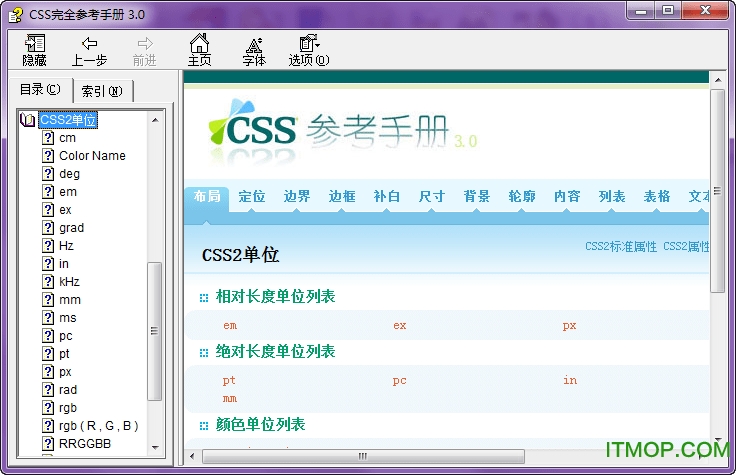This screenshot has width=736, height=475.
Task: Click the tree panel scroll up arrow
Action: [155, 120]
